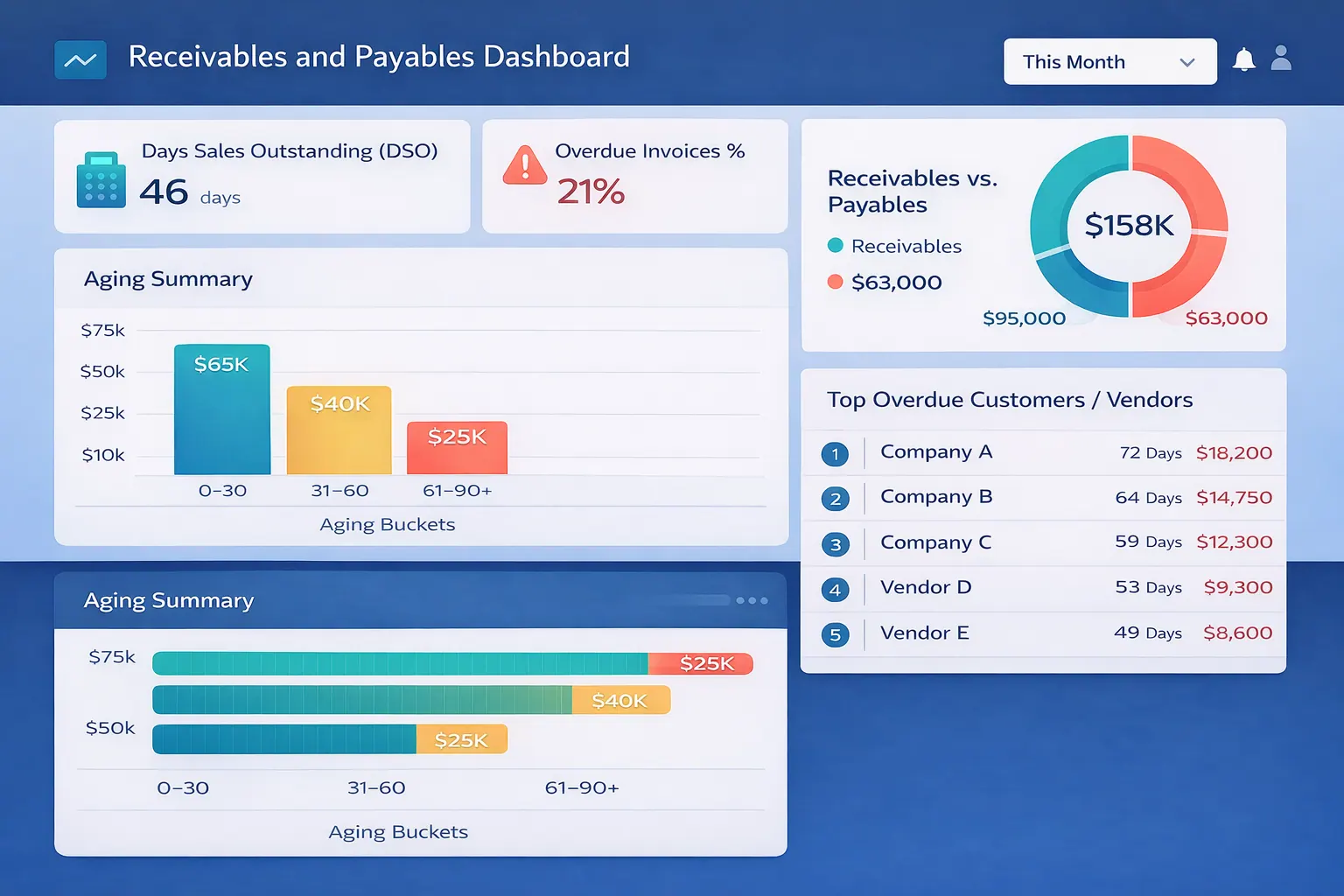Image resolution: width=1344 pixels, height=896 pixels.
Task: Click the rank badge 1 next to Company A
Action: 836,453
